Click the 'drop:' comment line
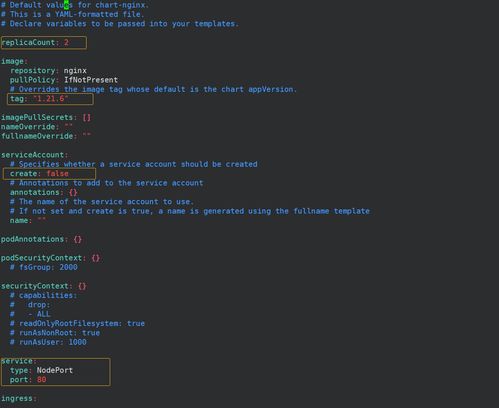The width and height of the screenshot is (499, 408). click(x=30, y=305)
